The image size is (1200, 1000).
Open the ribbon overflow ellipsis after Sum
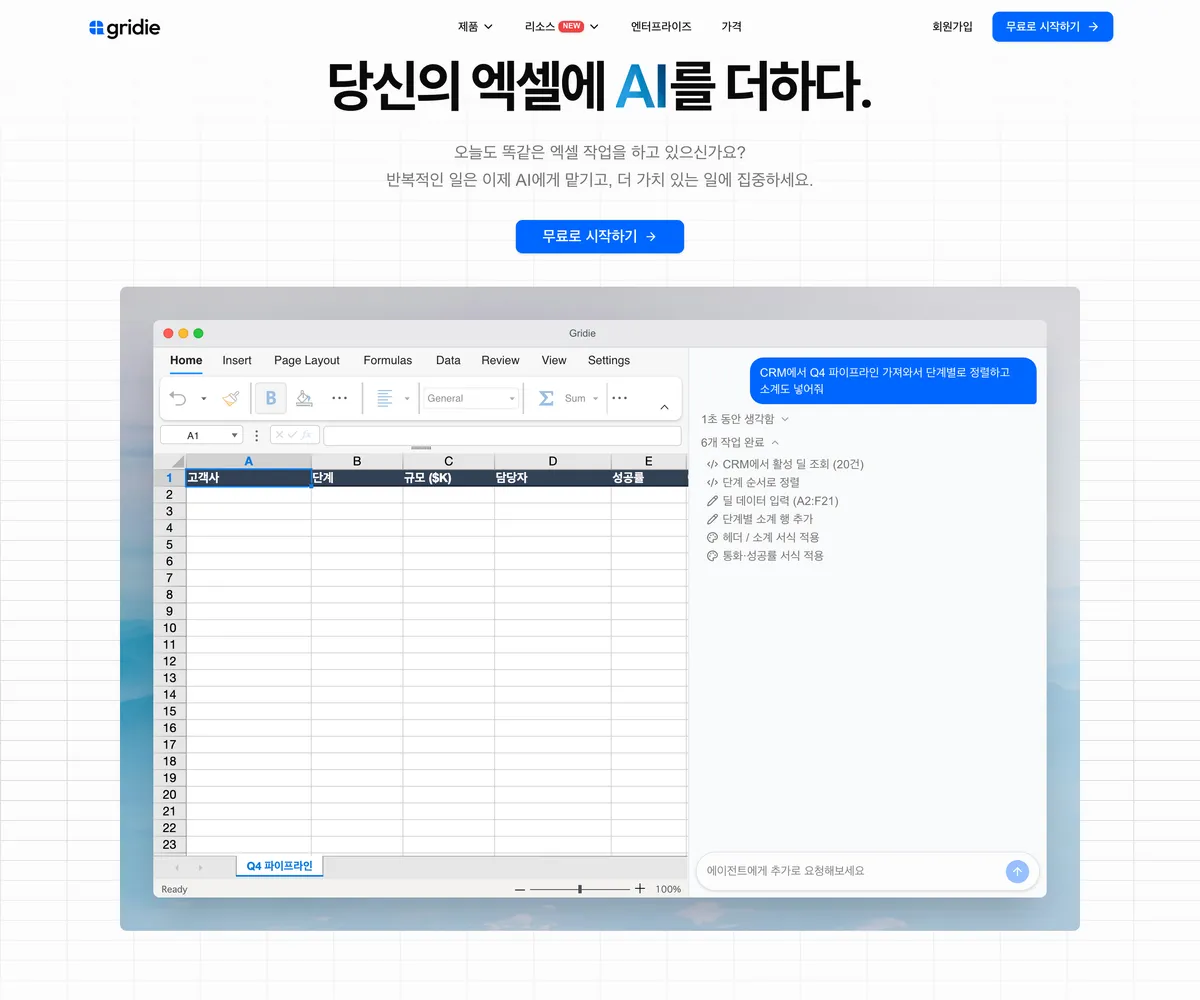click(x=619, y=398)
